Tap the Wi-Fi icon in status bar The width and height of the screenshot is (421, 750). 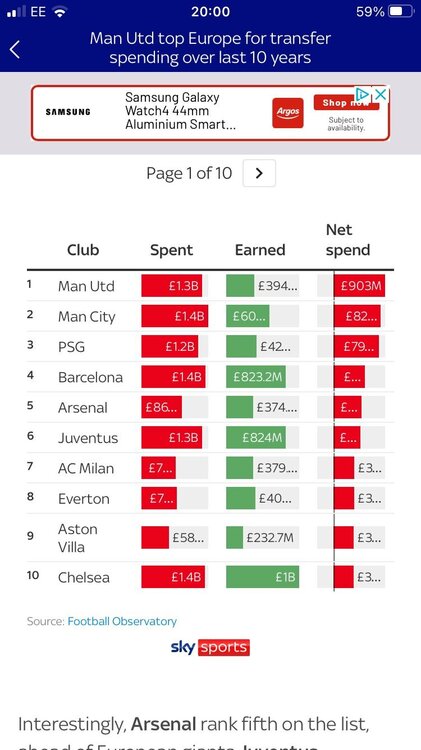[60, 12]
